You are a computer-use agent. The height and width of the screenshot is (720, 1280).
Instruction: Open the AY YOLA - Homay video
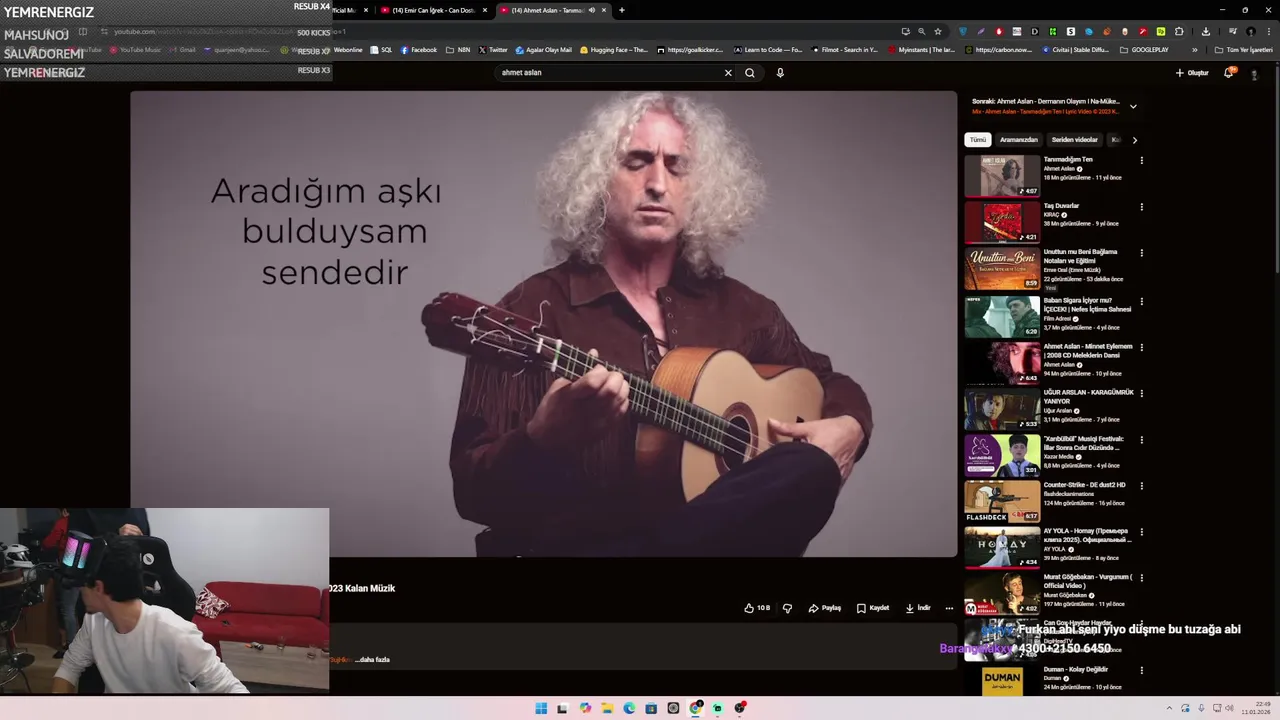pyautogui.click(x=1002, y=547)
